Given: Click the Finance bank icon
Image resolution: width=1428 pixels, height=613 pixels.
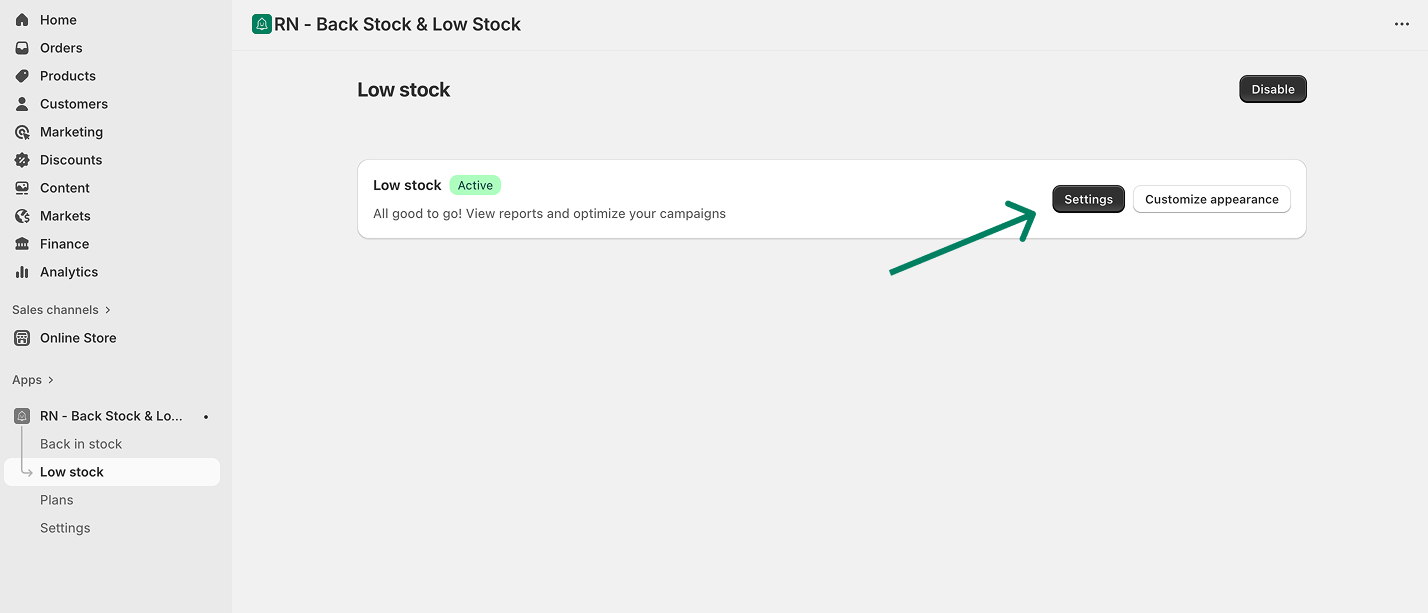Looking at the screenshot, I should click(22, 244).
